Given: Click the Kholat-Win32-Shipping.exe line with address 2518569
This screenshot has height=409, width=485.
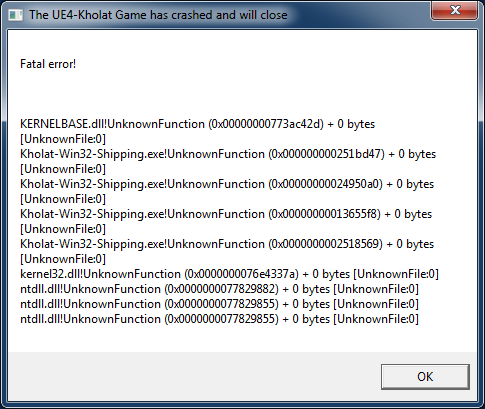Looking at the screenshot, I should coord(227,244).
